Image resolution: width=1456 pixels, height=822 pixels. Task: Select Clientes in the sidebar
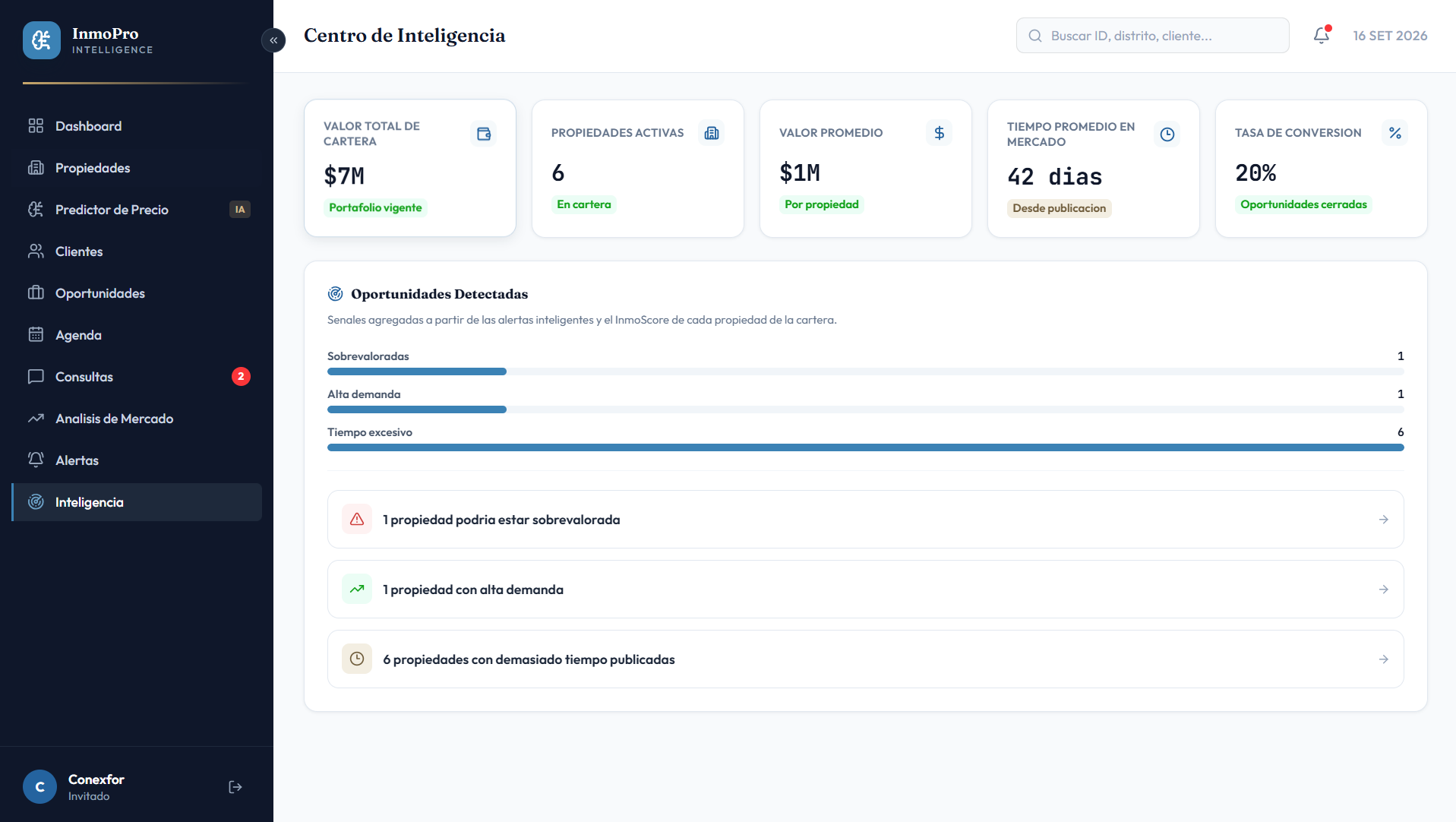pos(137,251)
